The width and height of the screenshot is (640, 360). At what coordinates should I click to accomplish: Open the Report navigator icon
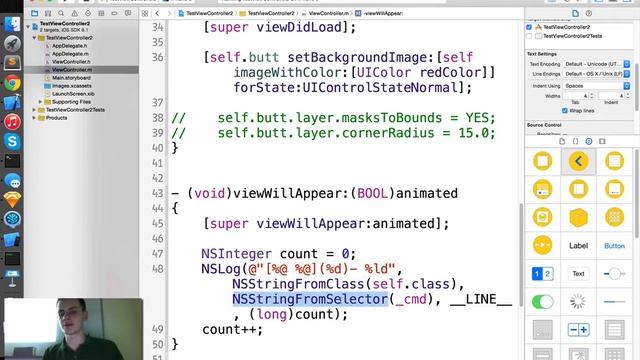point(128,13)
